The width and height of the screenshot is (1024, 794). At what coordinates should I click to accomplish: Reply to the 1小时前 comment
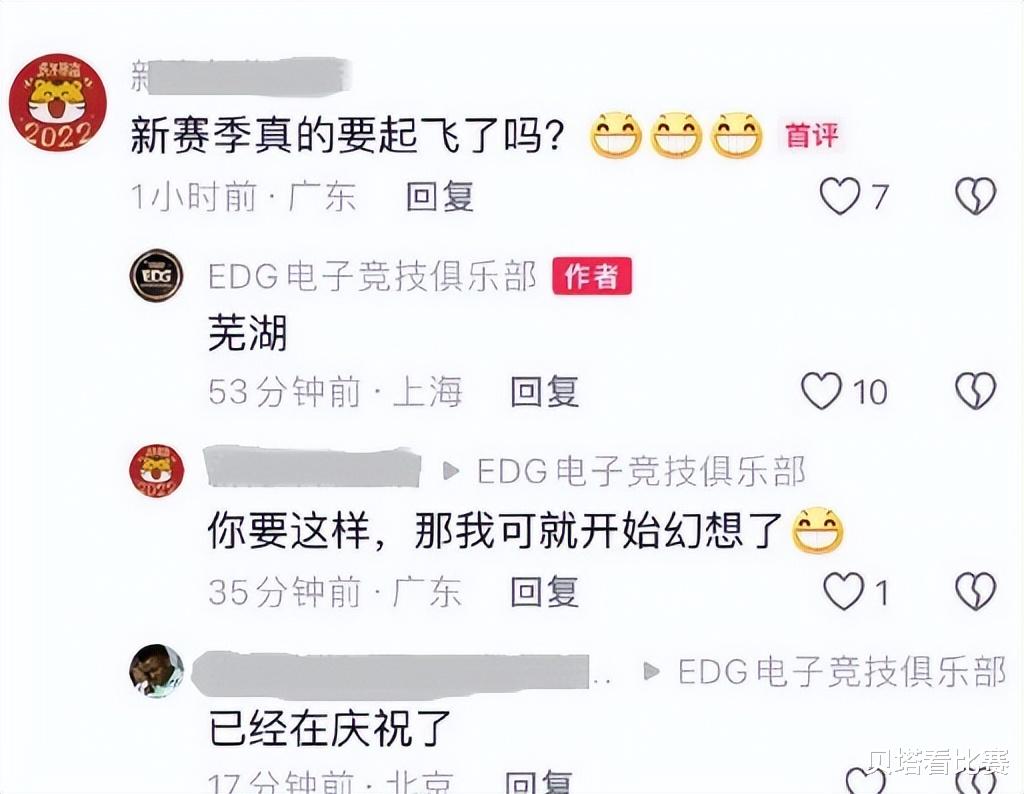(440, 197)
